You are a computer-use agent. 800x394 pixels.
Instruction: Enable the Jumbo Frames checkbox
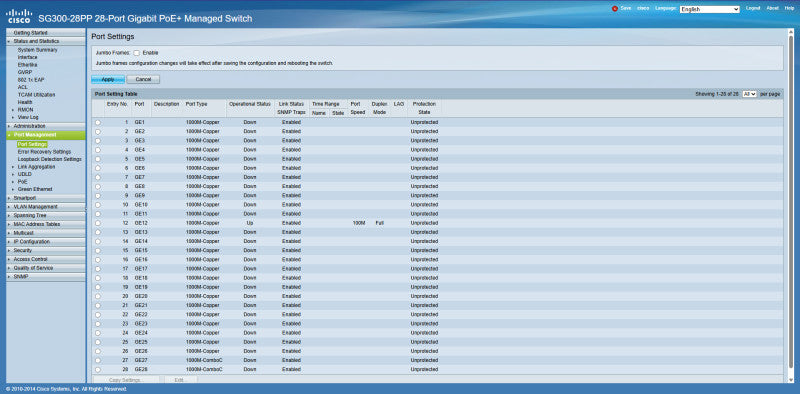point(137,53)
